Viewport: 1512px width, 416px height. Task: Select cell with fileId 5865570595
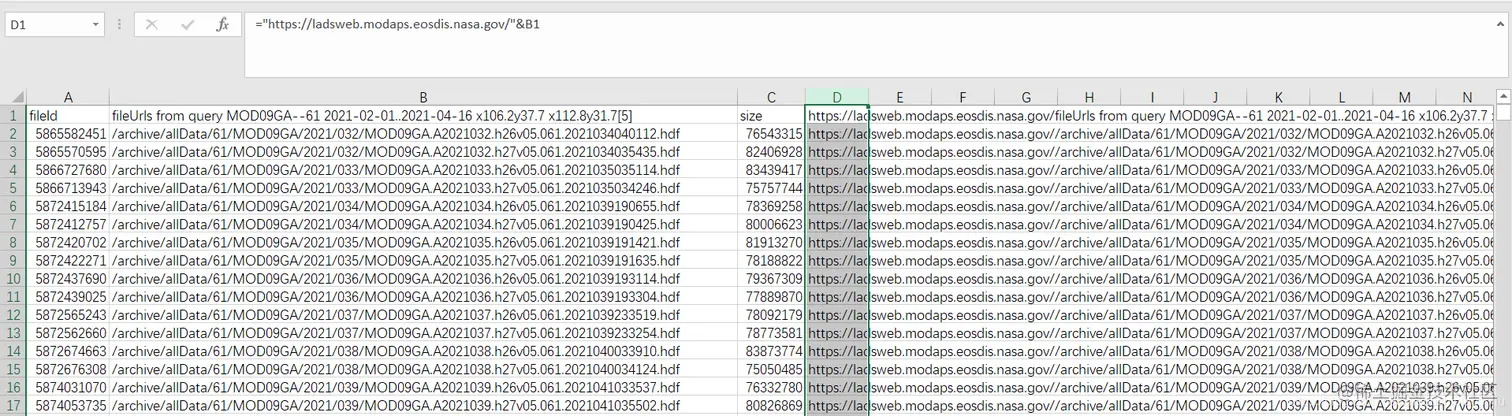click(68, 151)
